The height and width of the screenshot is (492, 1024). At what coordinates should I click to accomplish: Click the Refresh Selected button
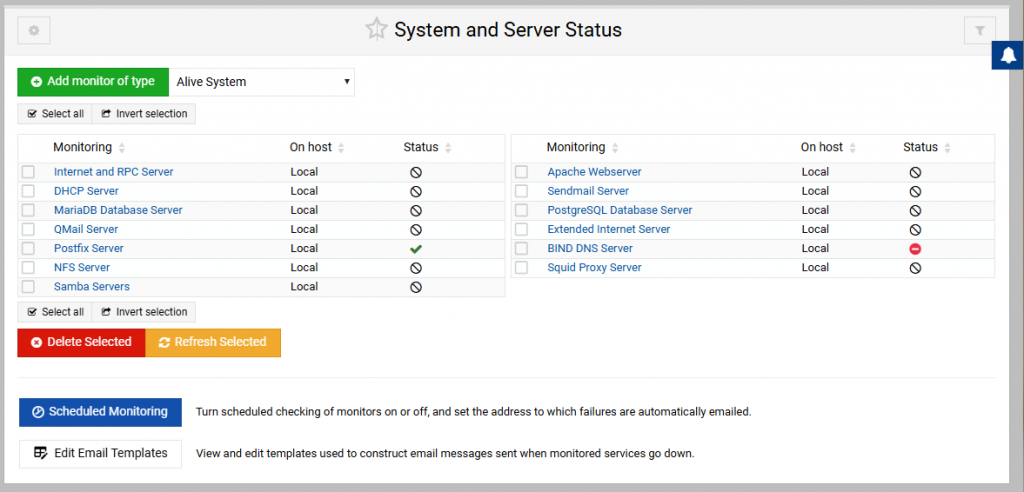click(213, 342)
